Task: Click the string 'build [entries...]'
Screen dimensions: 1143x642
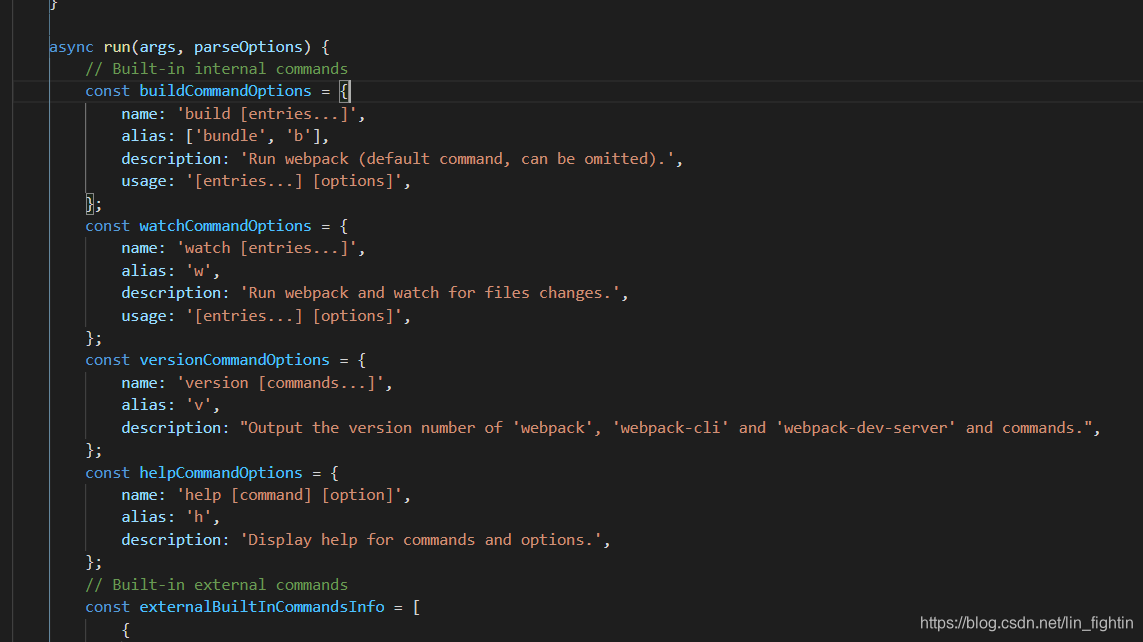Action: click(x=267, y=114)
